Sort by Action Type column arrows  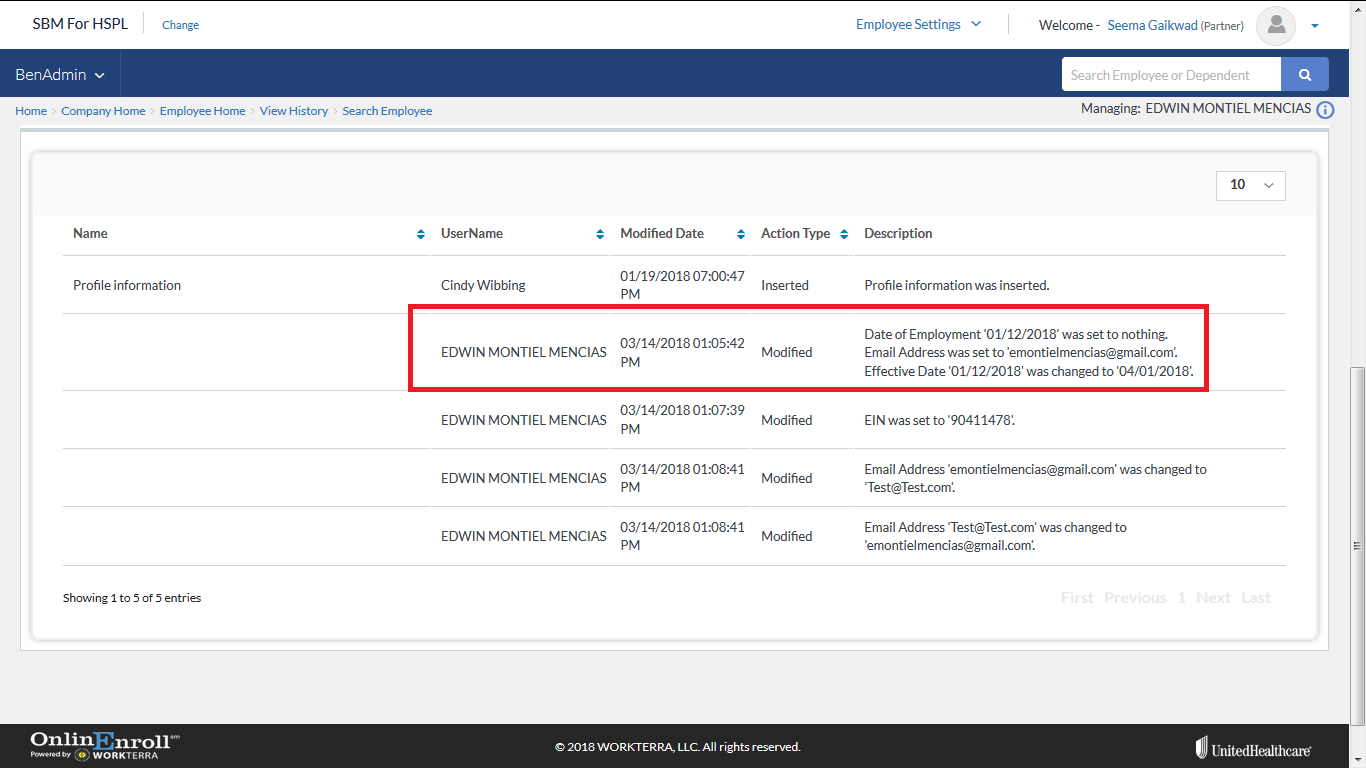tap(843, 234)
